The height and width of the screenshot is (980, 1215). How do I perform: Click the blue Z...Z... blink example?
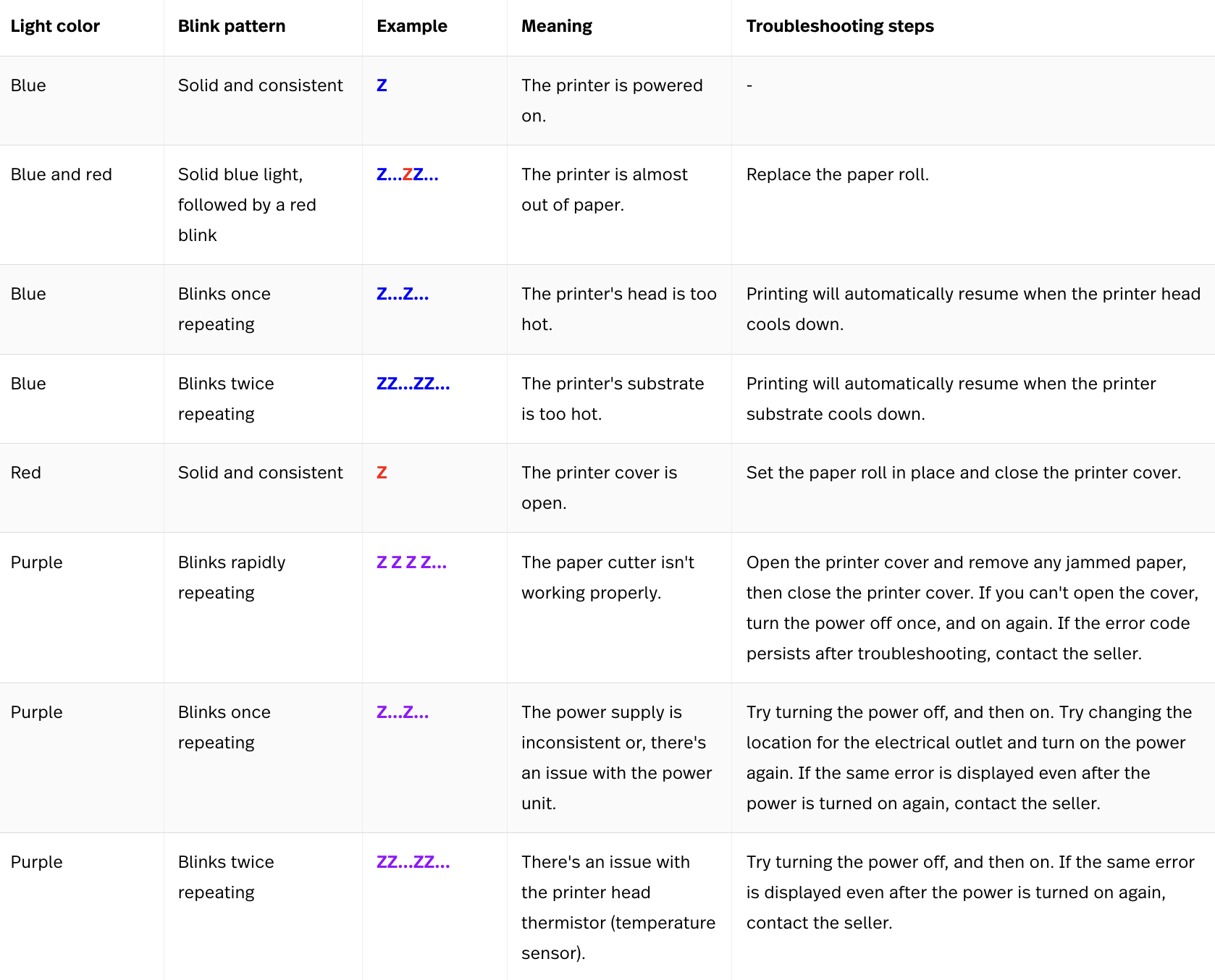pos(403,295)
